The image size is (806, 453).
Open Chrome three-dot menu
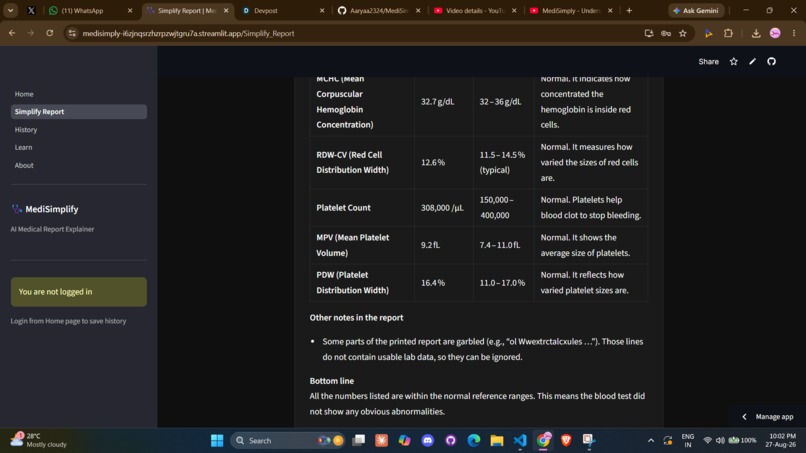pyautogui.click(x=794, y=33)
